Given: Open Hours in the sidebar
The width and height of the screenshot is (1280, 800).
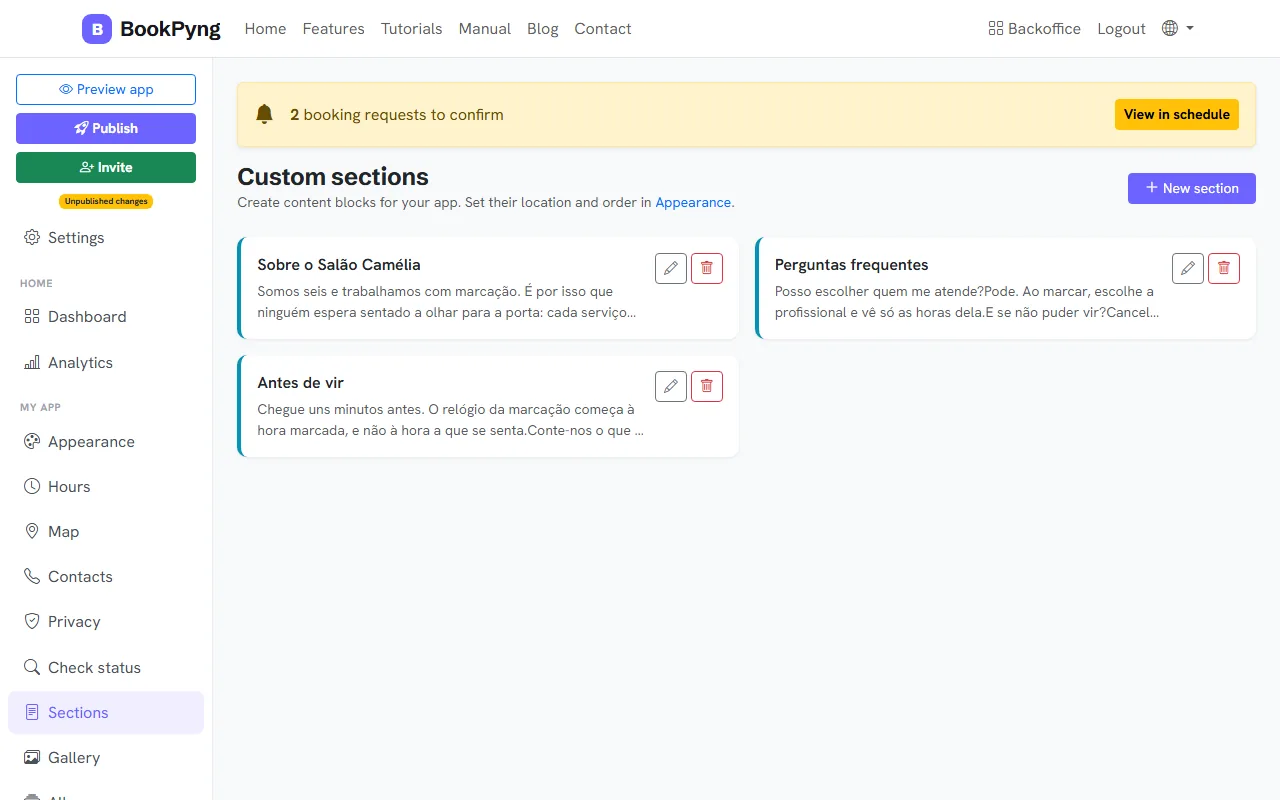Looking at the screenshot, I should [106, 487].
